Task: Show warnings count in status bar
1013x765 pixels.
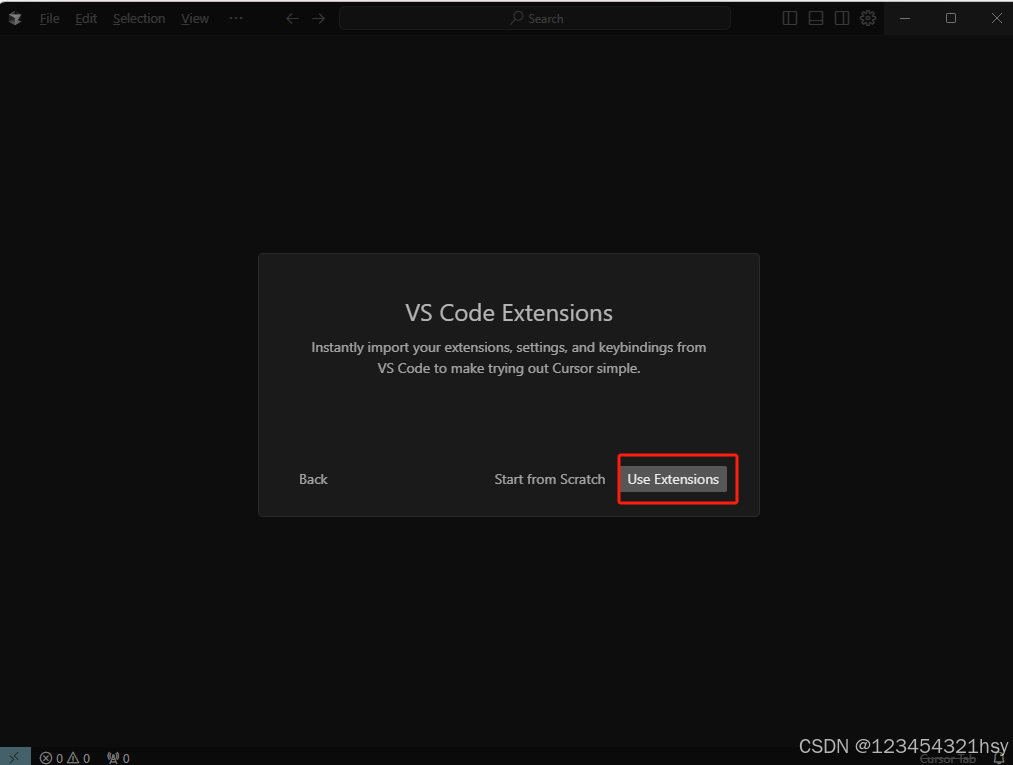Action: pos(78,758)
